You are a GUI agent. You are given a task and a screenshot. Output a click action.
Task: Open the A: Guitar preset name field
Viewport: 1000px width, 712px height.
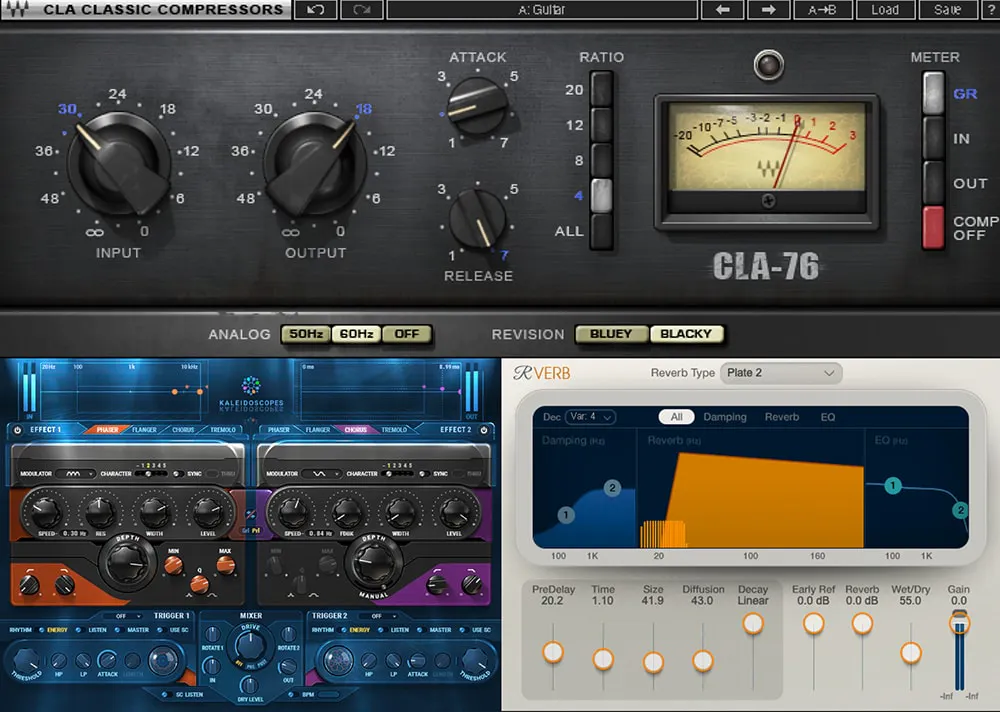pos(541,10)
